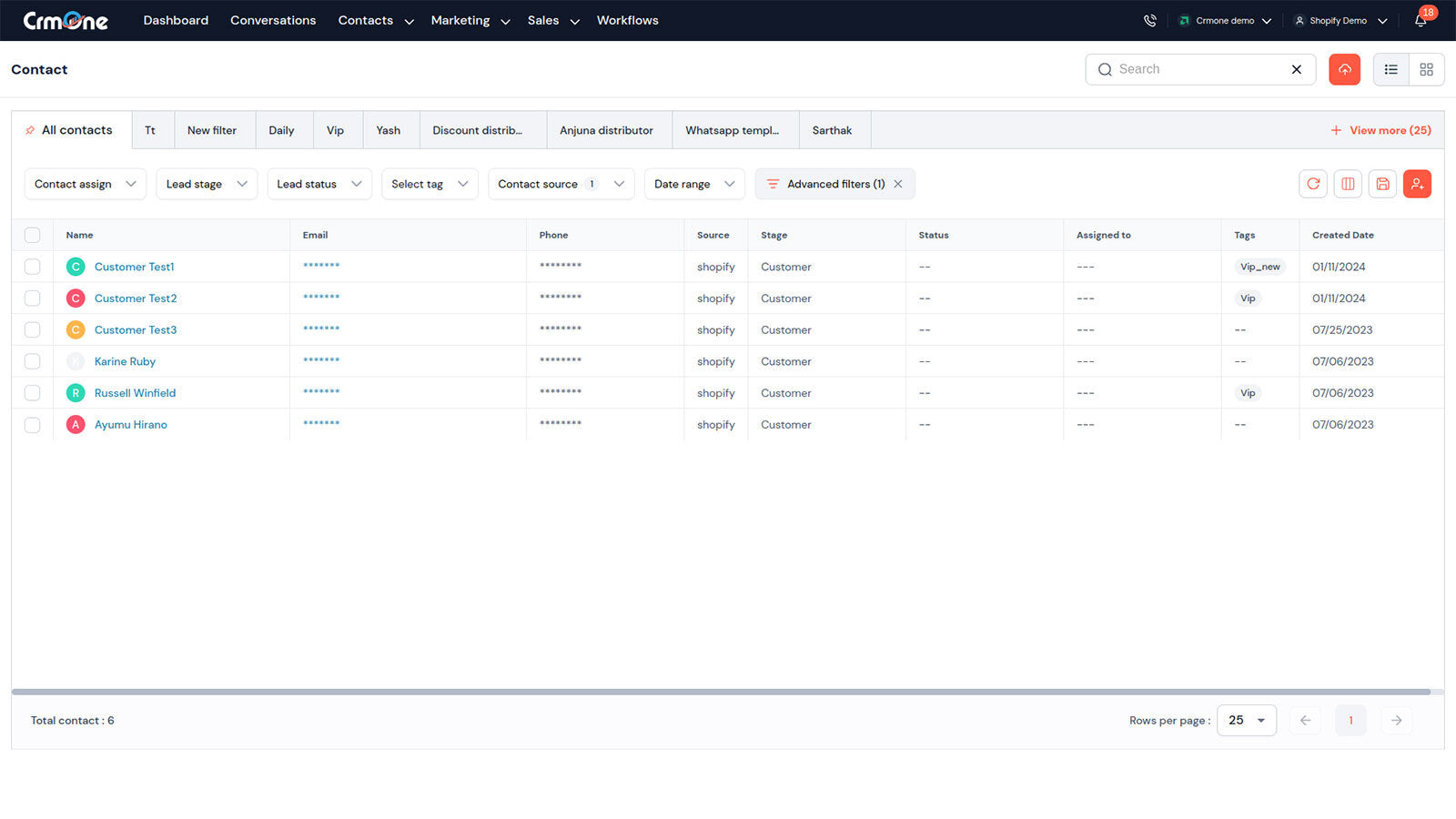Click avatar of Customer Test3

pos(76,329)
